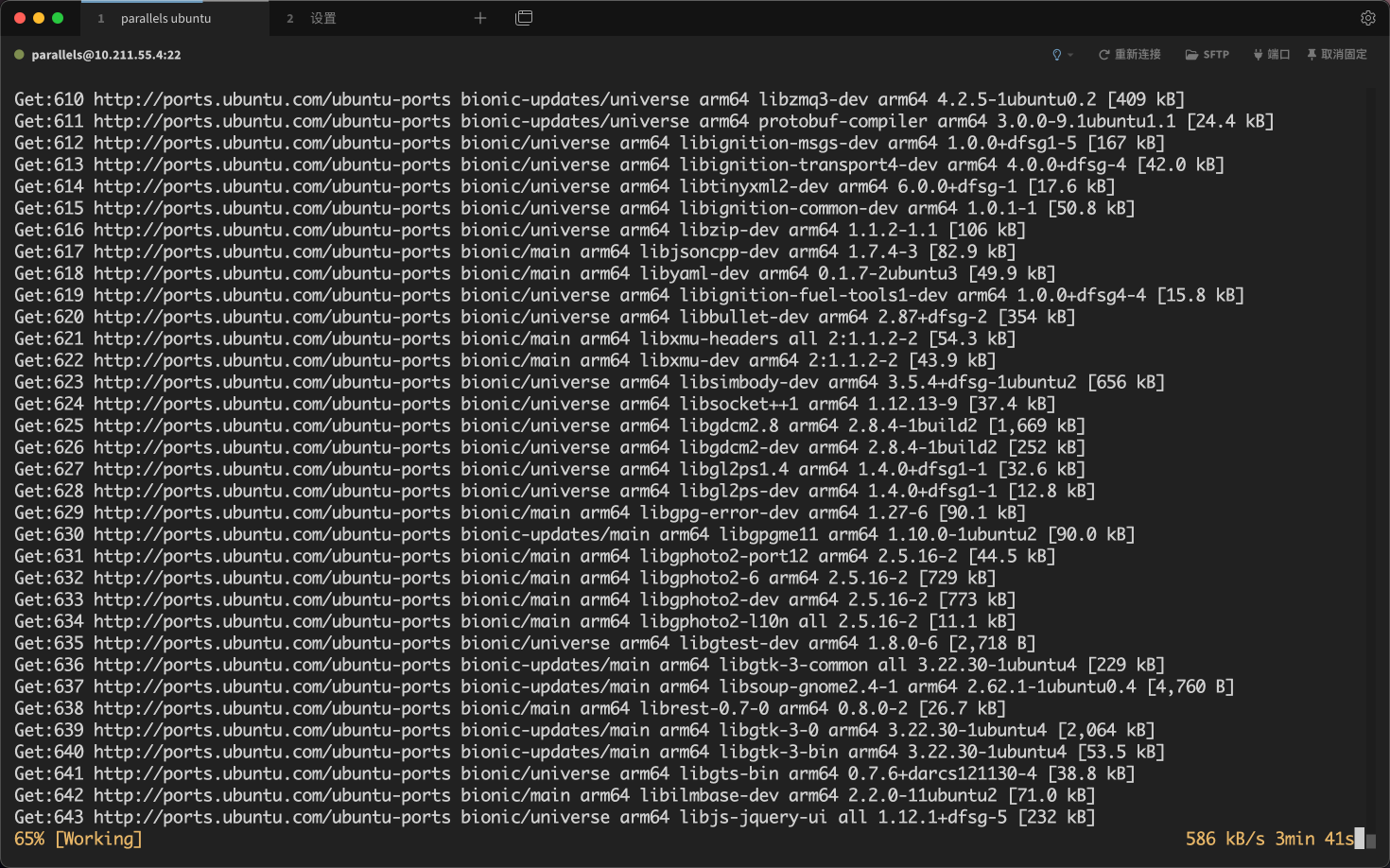
Task: Click 端口 port button
Action: click(x=1272, y=55)
